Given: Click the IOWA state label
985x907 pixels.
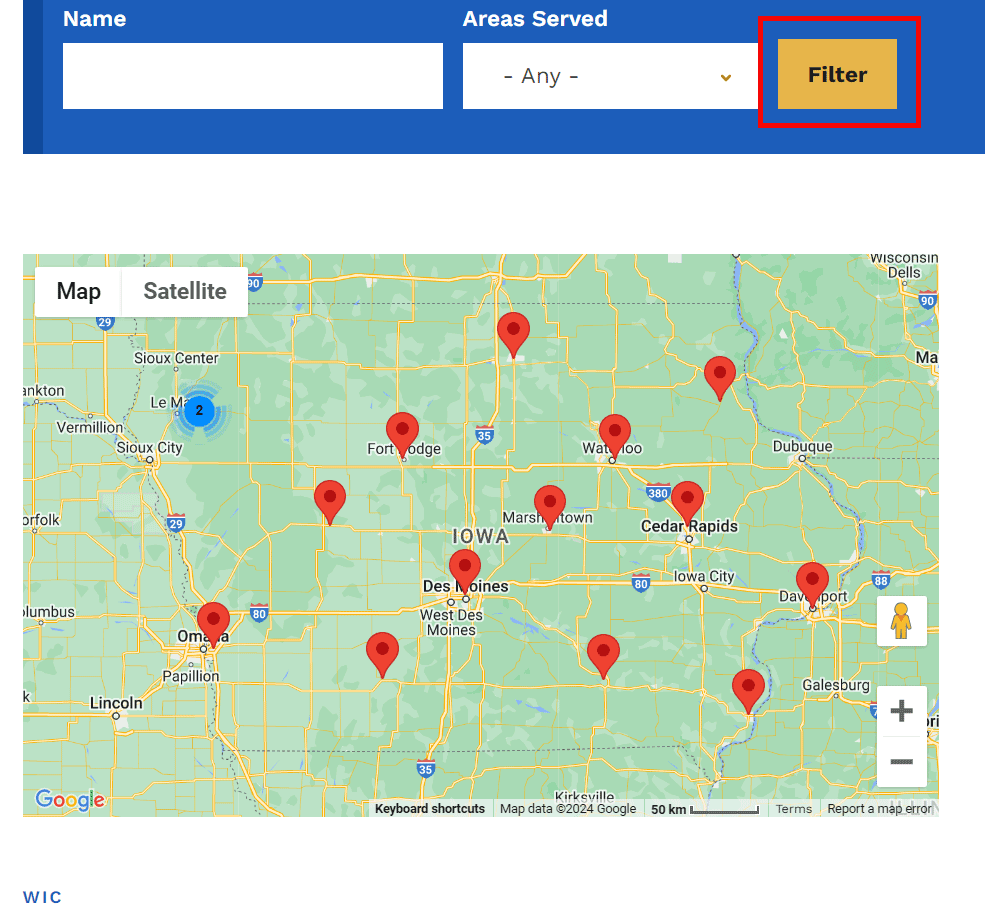Looking at the screenshot, I should pos(481,536).
